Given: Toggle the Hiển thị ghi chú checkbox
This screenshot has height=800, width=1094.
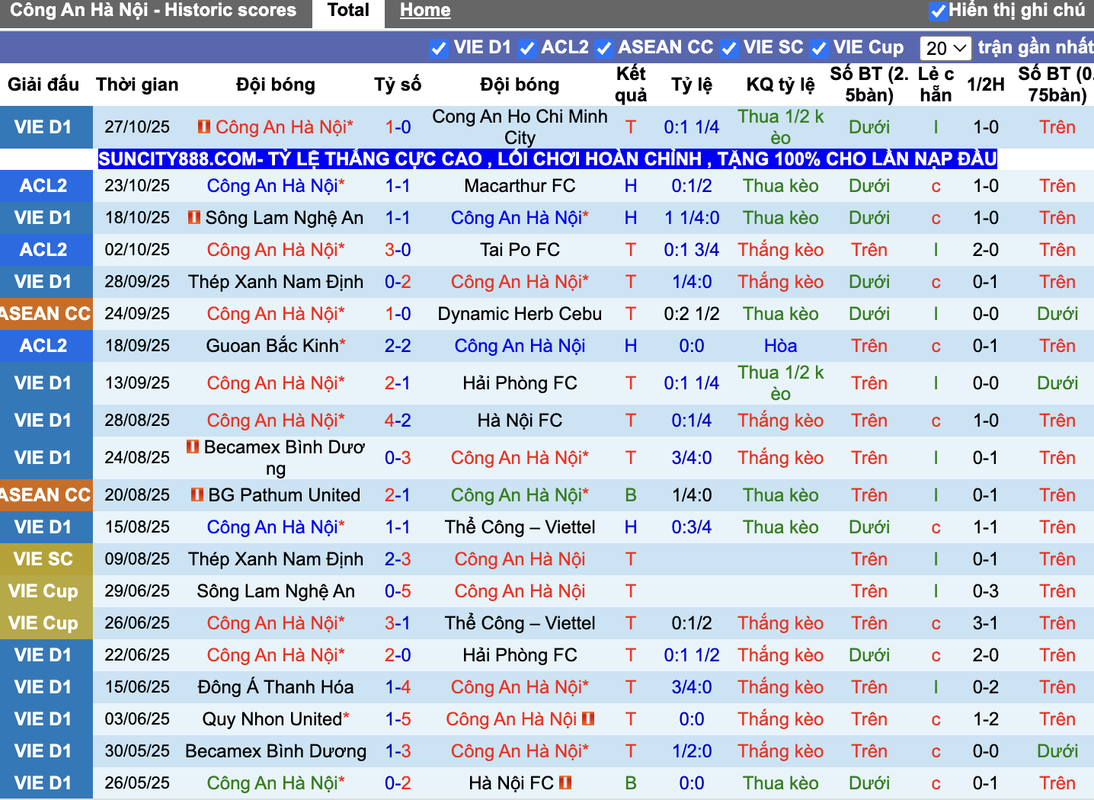Looking at the screenshot, I should pos(938,10).
